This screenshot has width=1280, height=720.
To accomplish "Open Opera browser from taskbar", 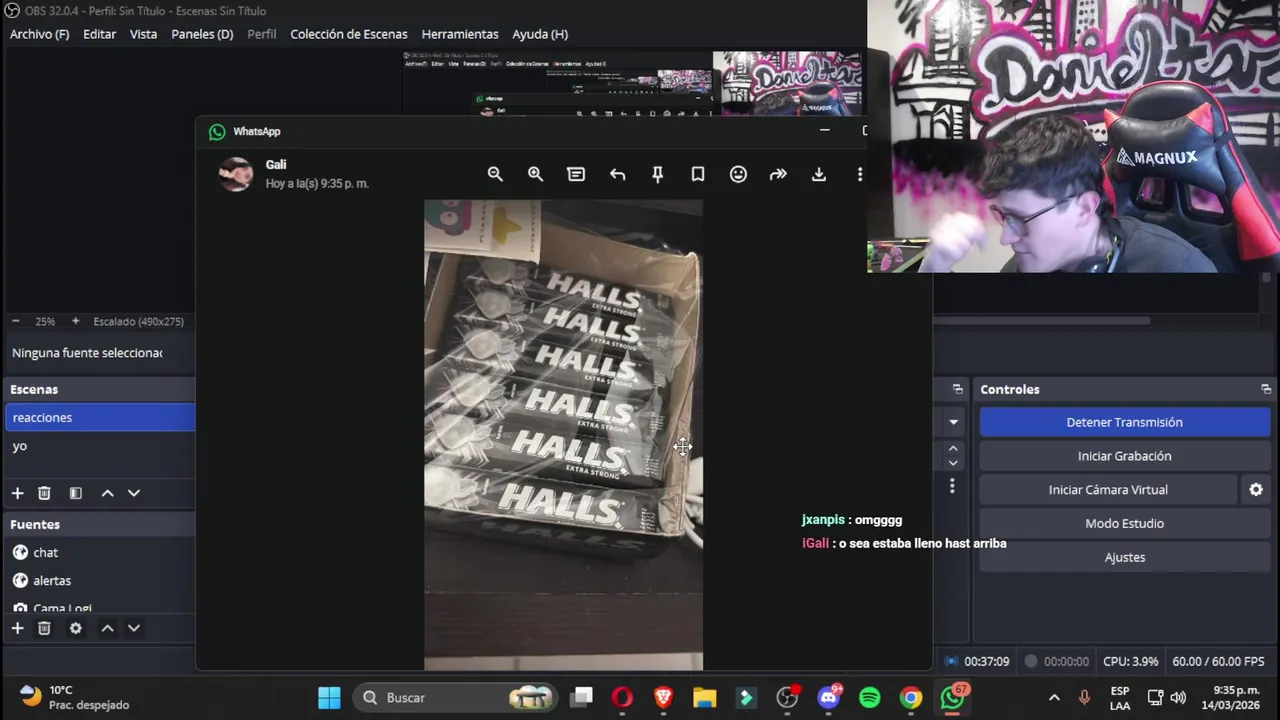I will [x=622, y=698].
